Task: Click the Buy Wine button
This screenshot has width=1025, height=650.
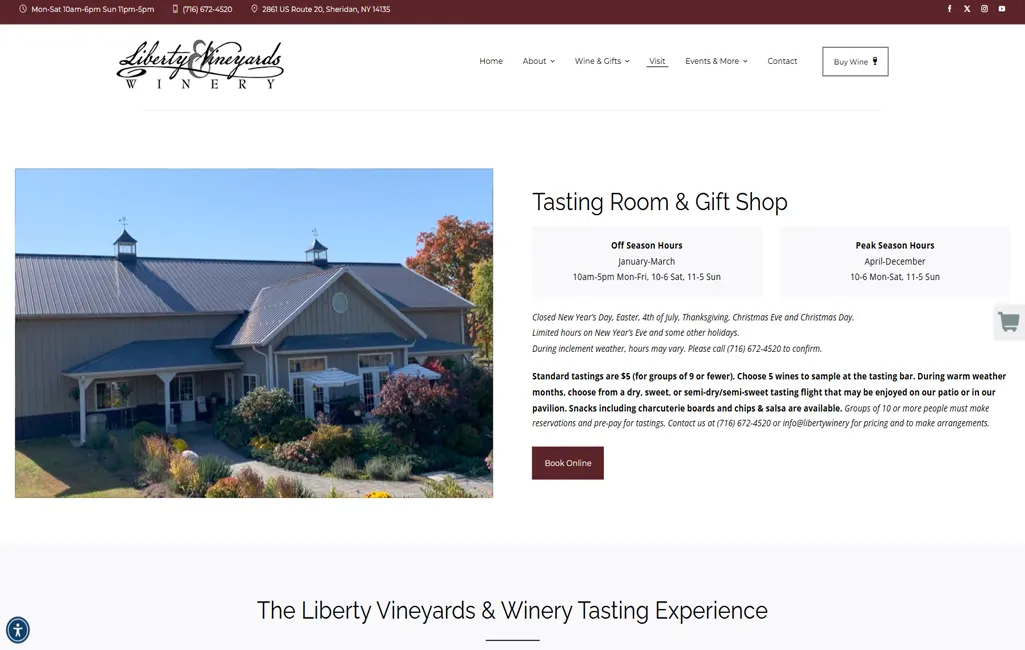Action: (x=855, y=61)
